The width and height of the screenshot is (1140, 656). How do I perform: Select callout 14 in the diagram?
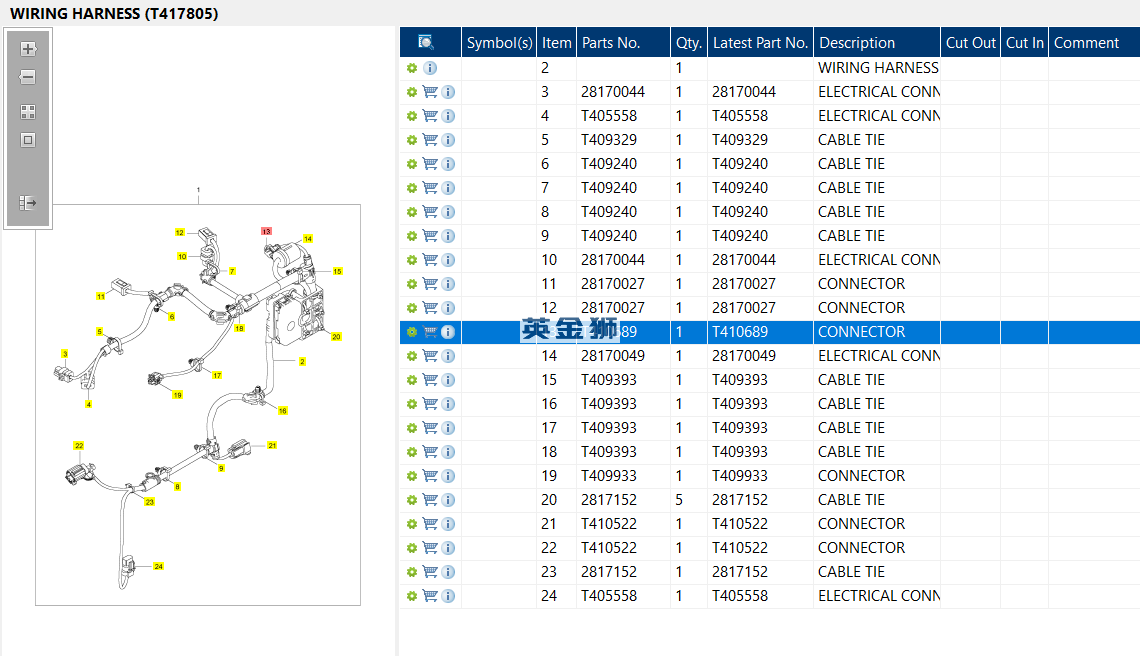pos(308,239)
